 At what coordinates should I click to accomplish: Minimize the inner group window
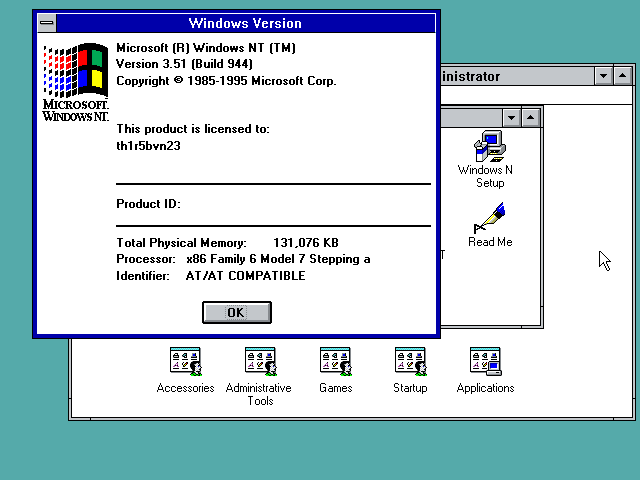pyautogui.click(x=511, y=118)
